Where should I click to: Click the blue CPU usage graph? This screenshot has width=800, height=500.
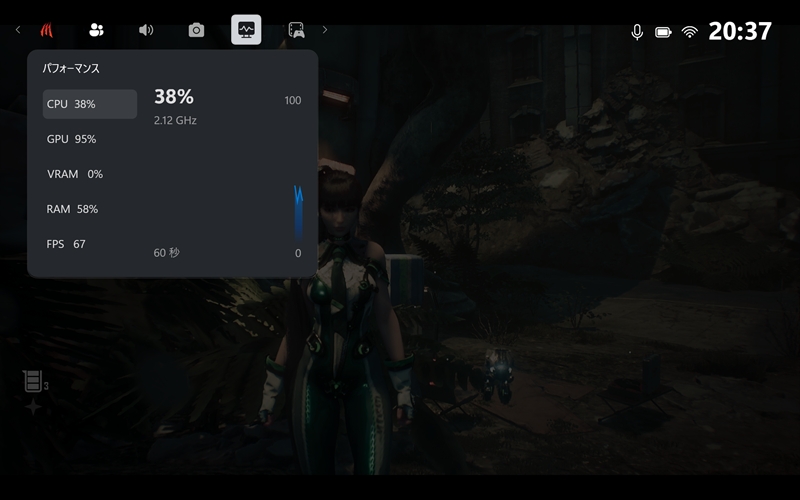(298, 213)
